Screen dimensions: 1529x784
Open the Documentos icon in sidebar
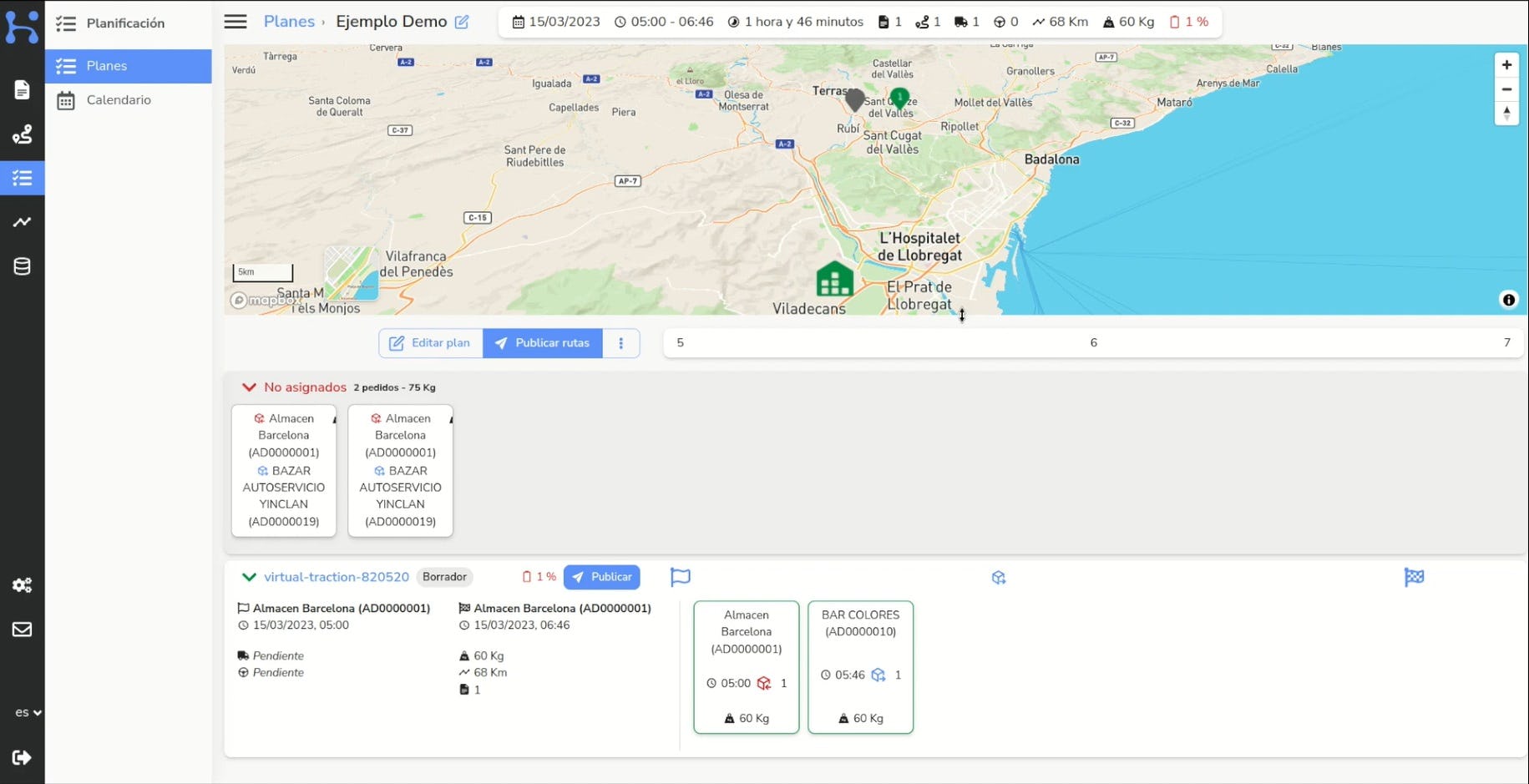pos(23,89)
